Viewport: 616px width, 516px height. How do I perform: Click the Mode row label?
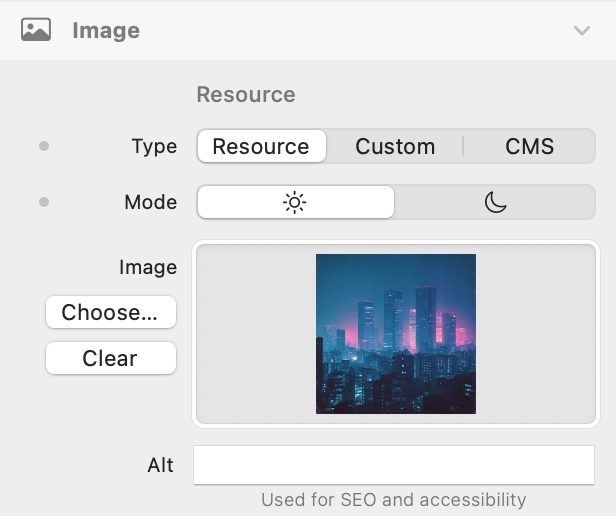(x=150, y=202)
